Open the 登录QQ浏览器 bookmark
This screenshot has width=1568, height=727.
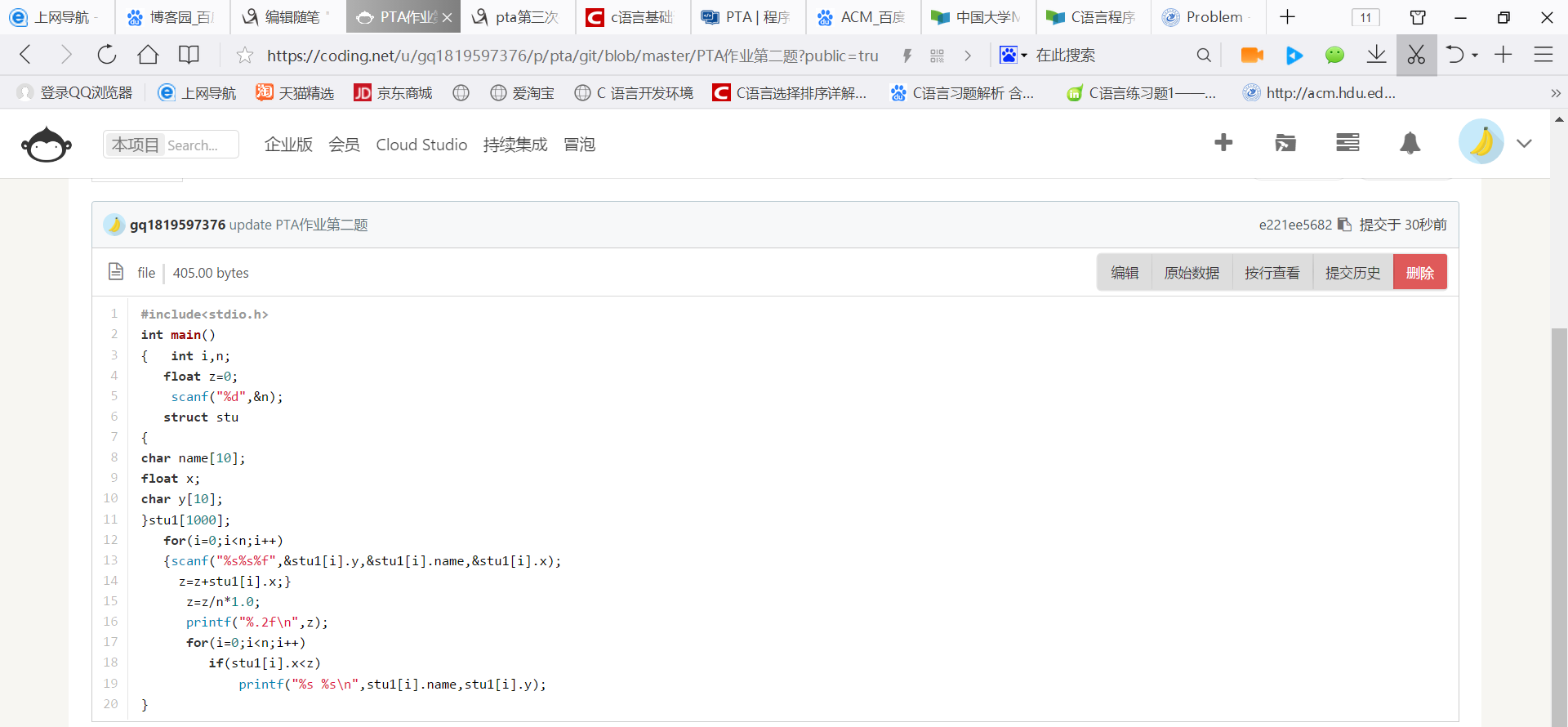click(x=75, y=93)
